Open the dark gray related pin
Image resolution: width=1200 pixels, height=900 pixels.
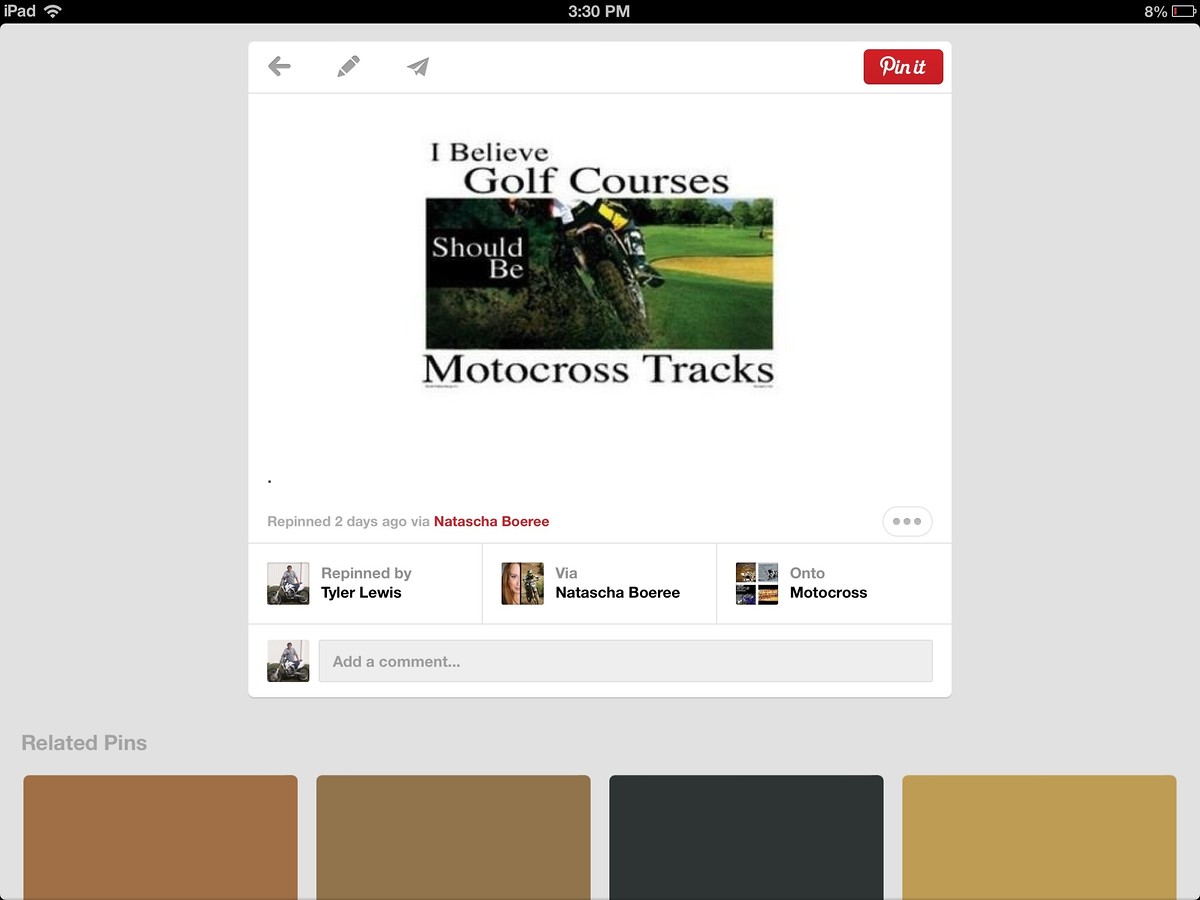746,837
